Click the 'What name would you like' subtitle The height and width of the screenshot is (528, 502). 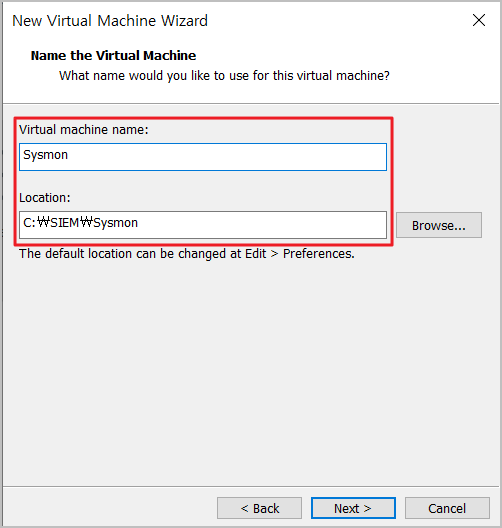[x=224, y=76]
